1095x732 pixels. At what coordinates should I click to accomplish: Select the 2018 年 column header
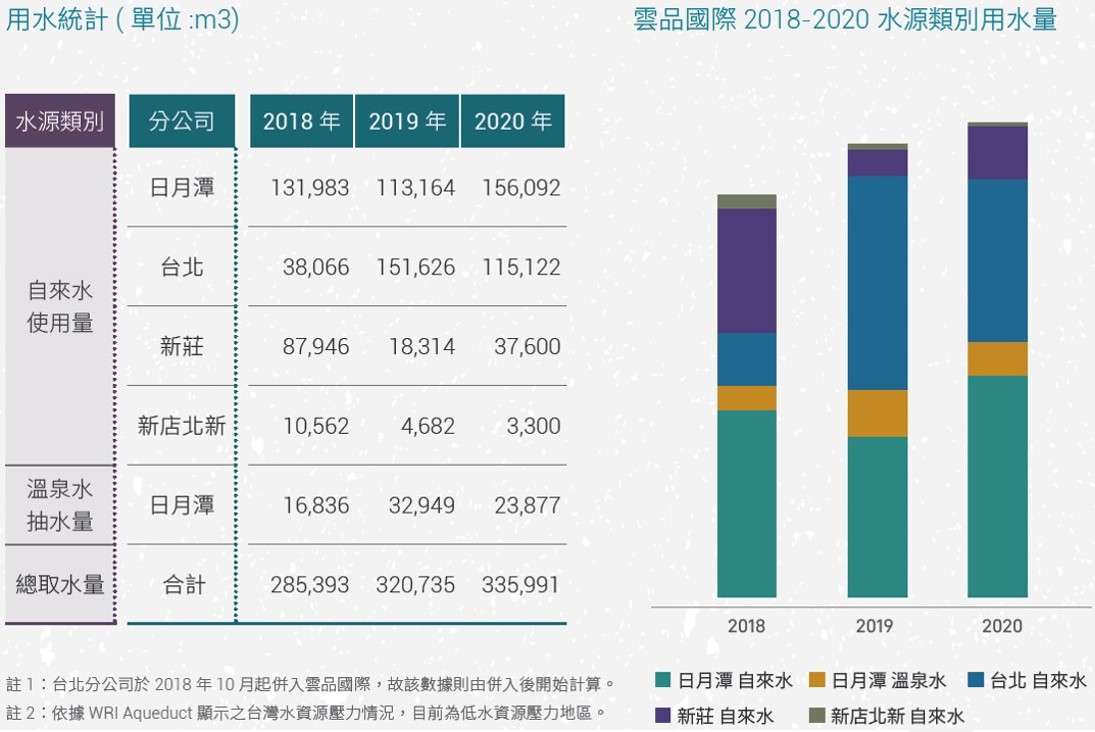coord(302,121)
